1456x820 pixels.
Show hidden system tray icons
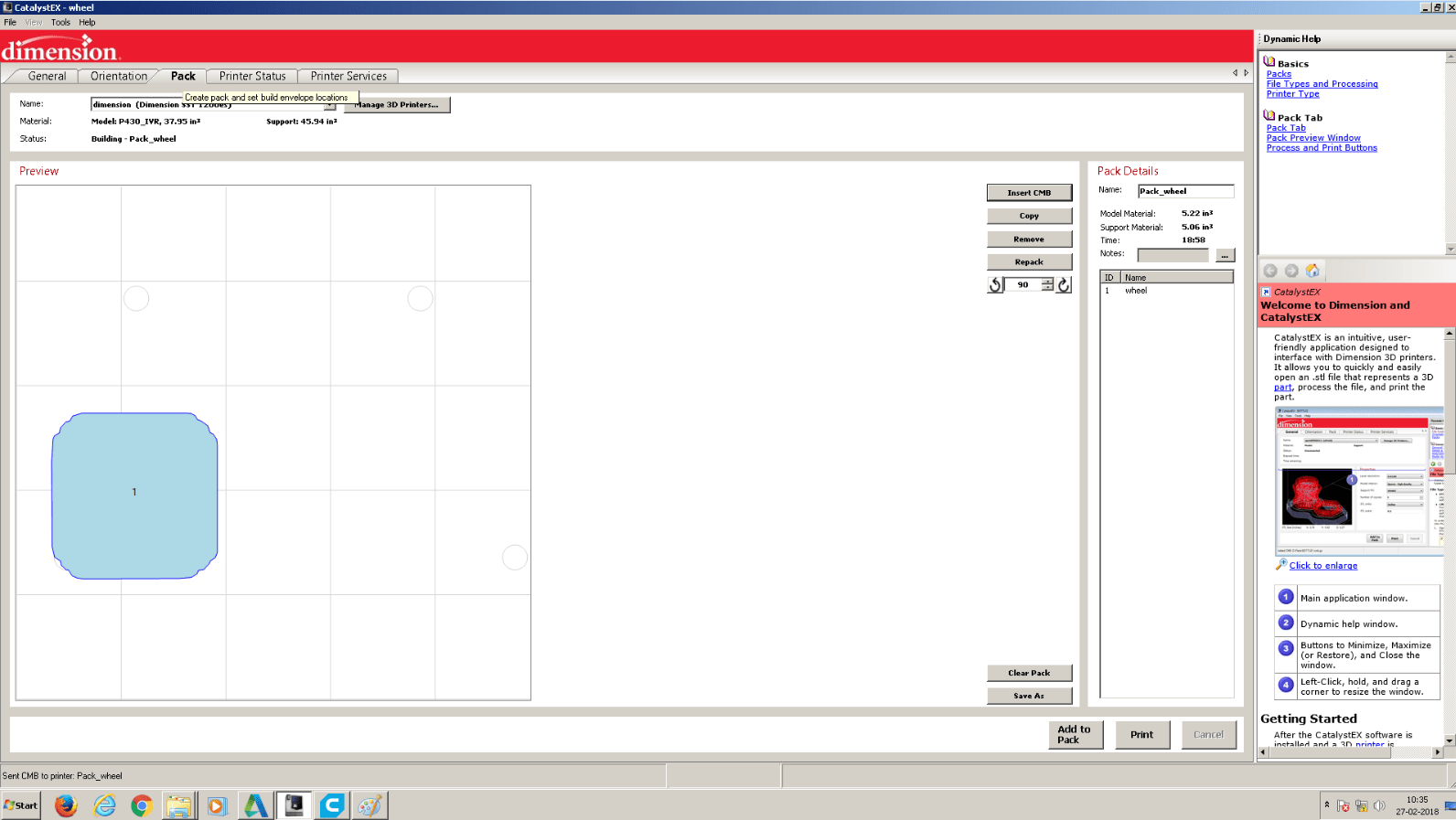click(x=1326, y=804)
